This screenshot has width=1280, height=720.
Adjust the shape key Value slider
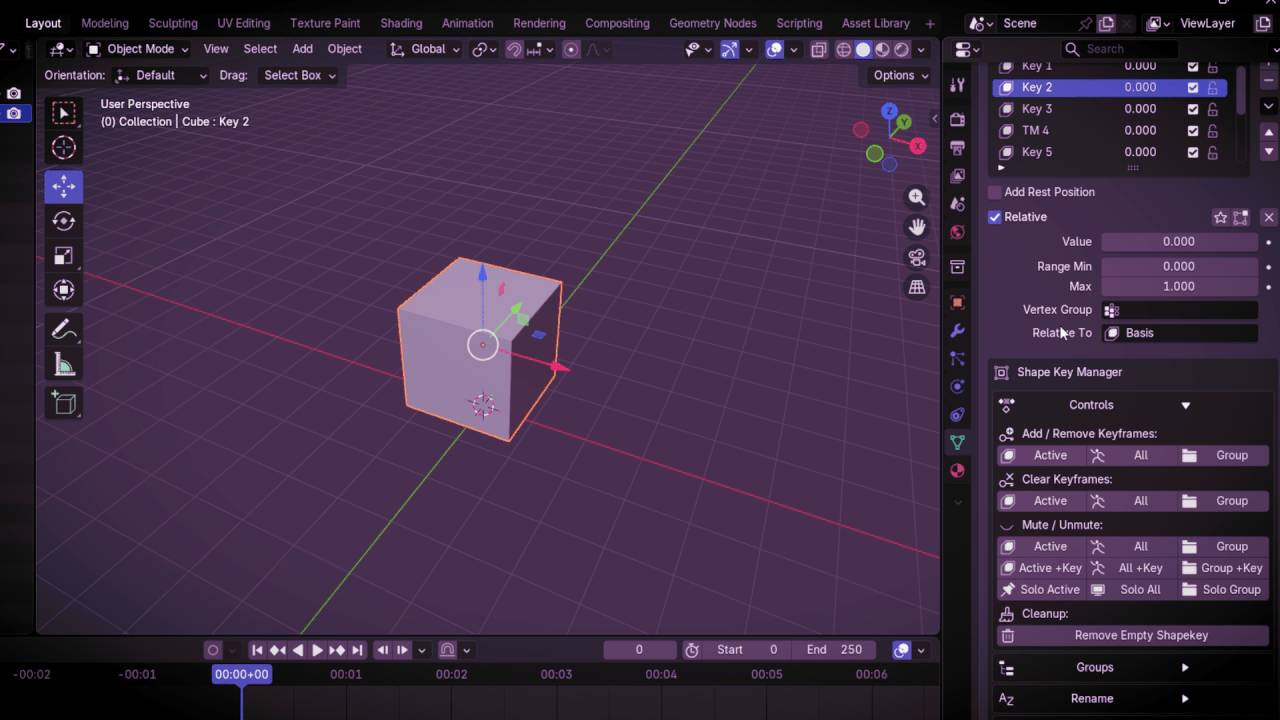[x=1179, y=241]
